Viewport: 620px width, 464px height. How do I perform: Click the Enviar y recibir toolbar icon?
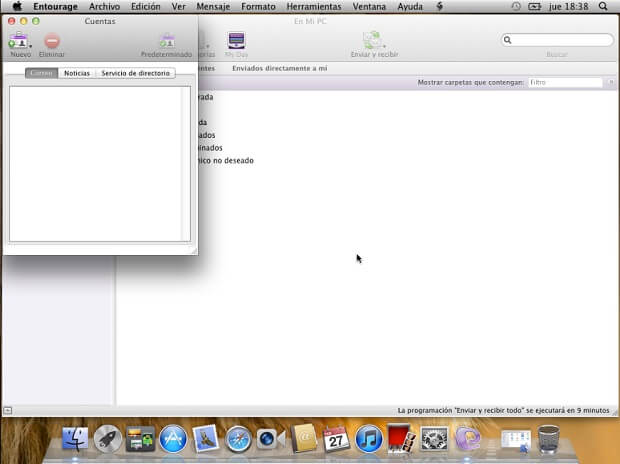pyautogui.click(x=372, y=40)
